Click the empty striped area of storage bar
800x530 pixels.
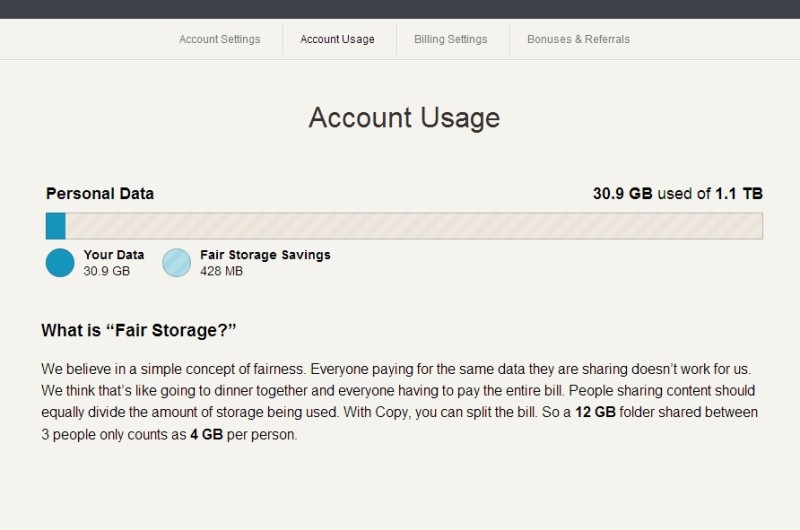tap(412, 226)
